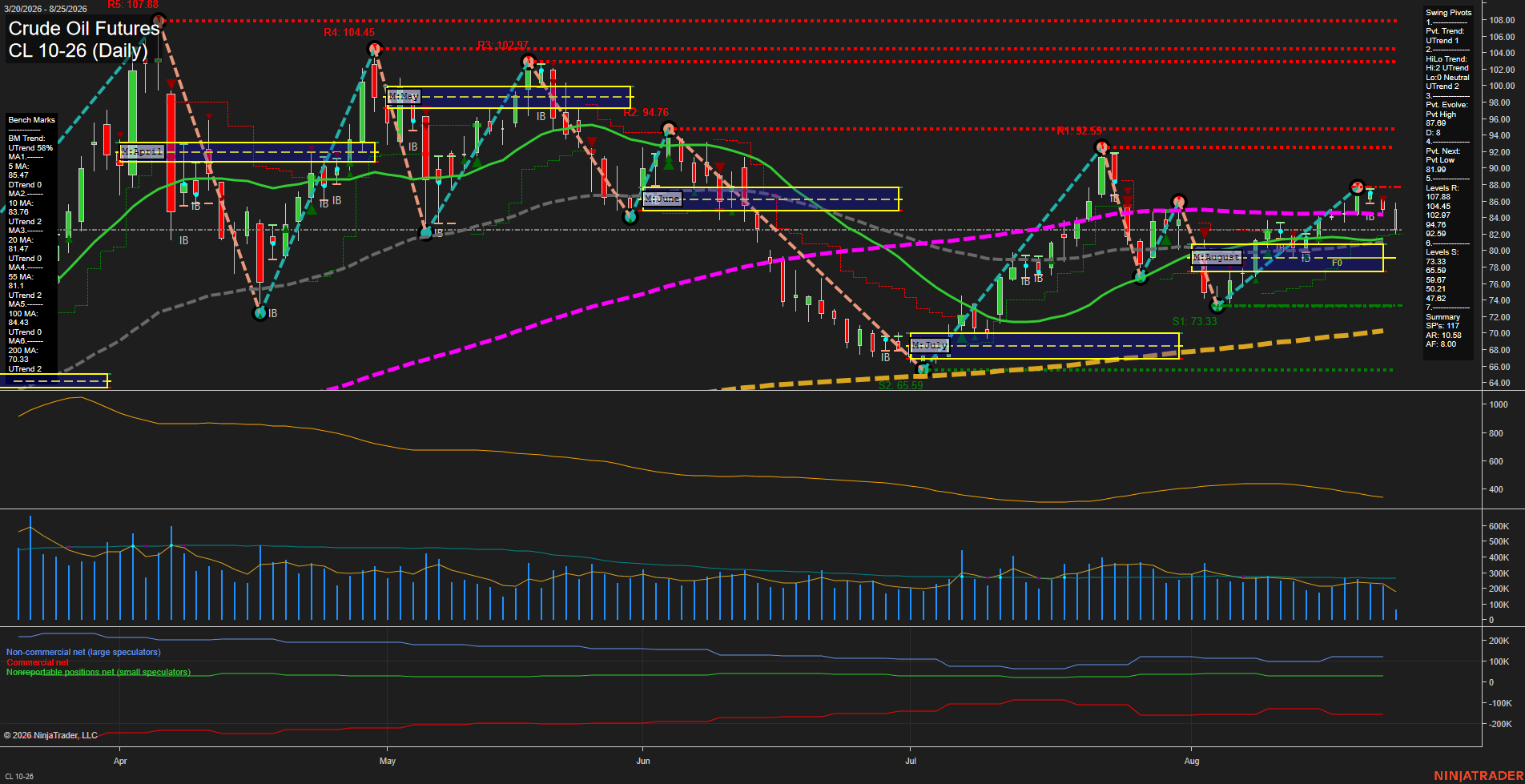Viewport: 1525px width, 784px height.
Task: Click the '84.43' moving average value
Action: pos(18,323)
